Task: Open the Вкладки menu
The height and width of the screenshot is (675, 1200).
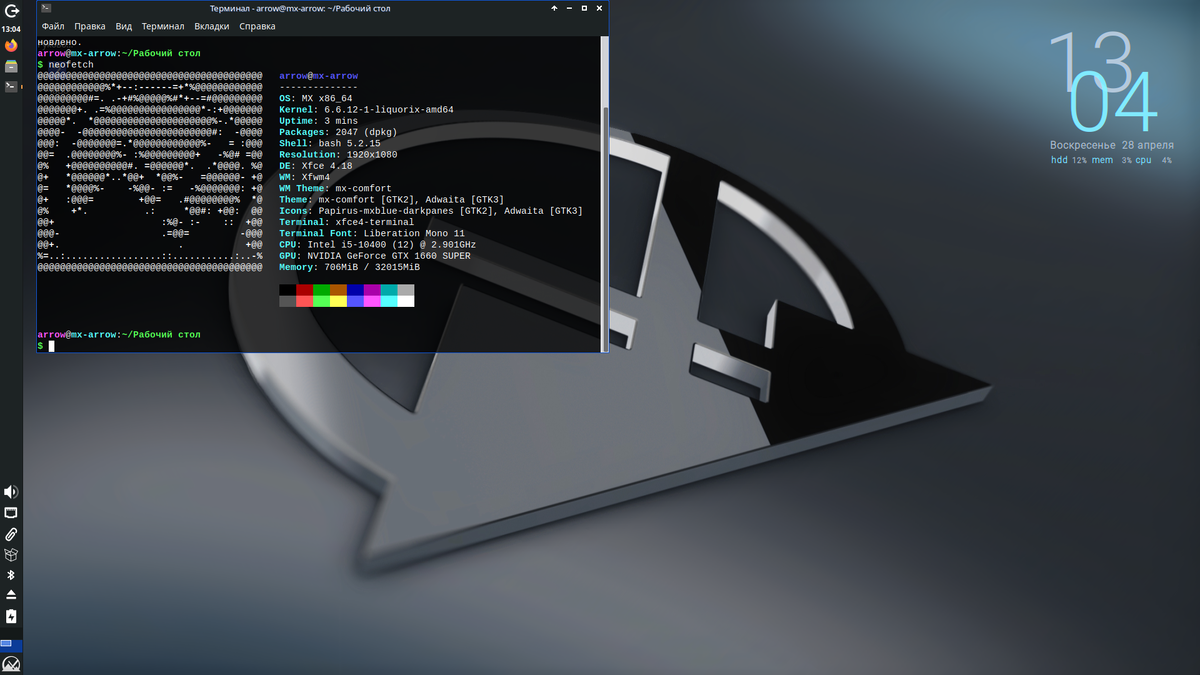Action: pos(210,26)
